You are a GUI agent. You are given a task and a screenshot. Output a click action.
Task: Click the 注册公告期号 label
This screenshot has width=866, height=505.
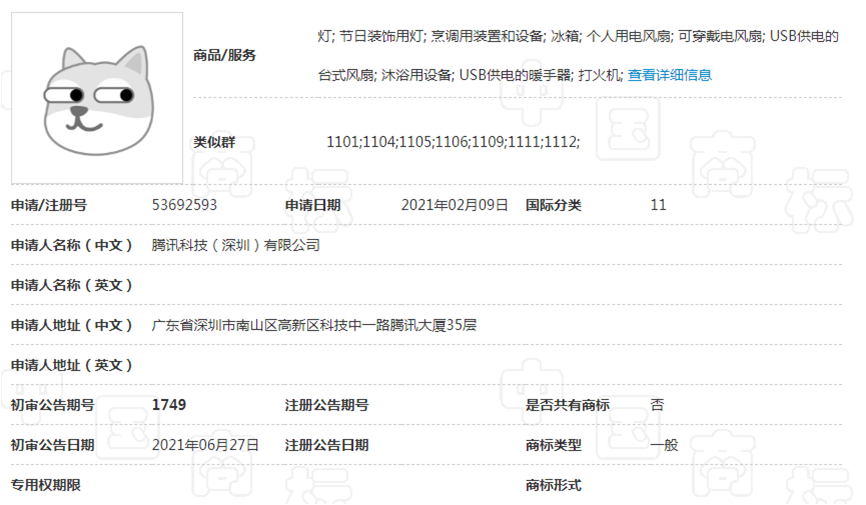point(326,405)
